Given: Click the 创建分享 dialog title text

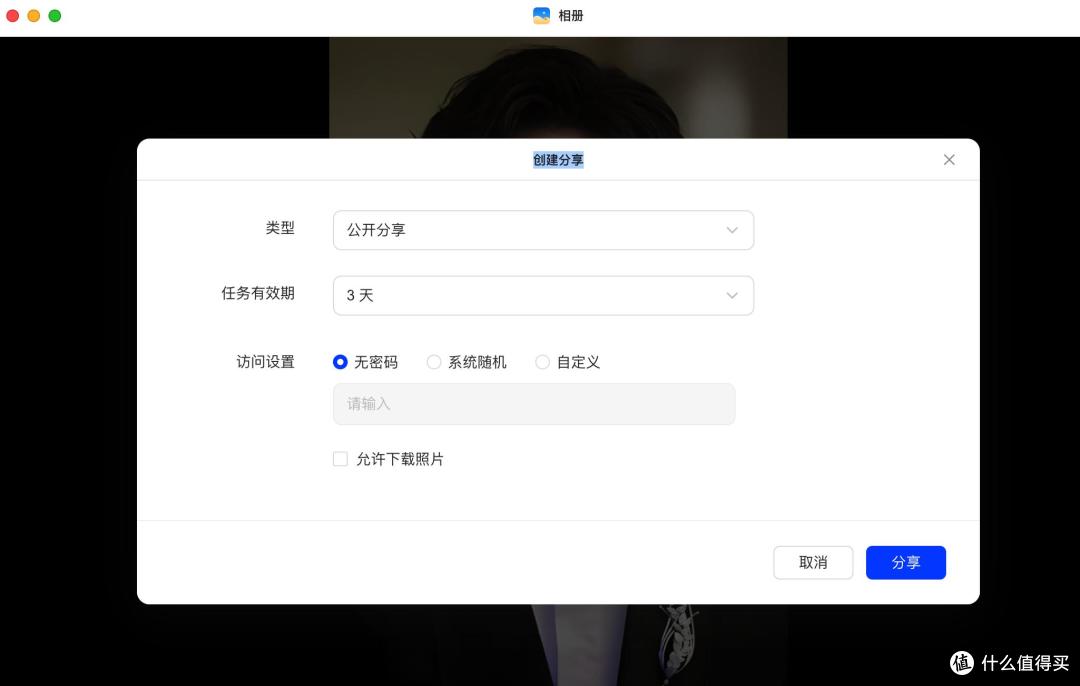Looking at the screenshot, I should click(x=558, y=160).
